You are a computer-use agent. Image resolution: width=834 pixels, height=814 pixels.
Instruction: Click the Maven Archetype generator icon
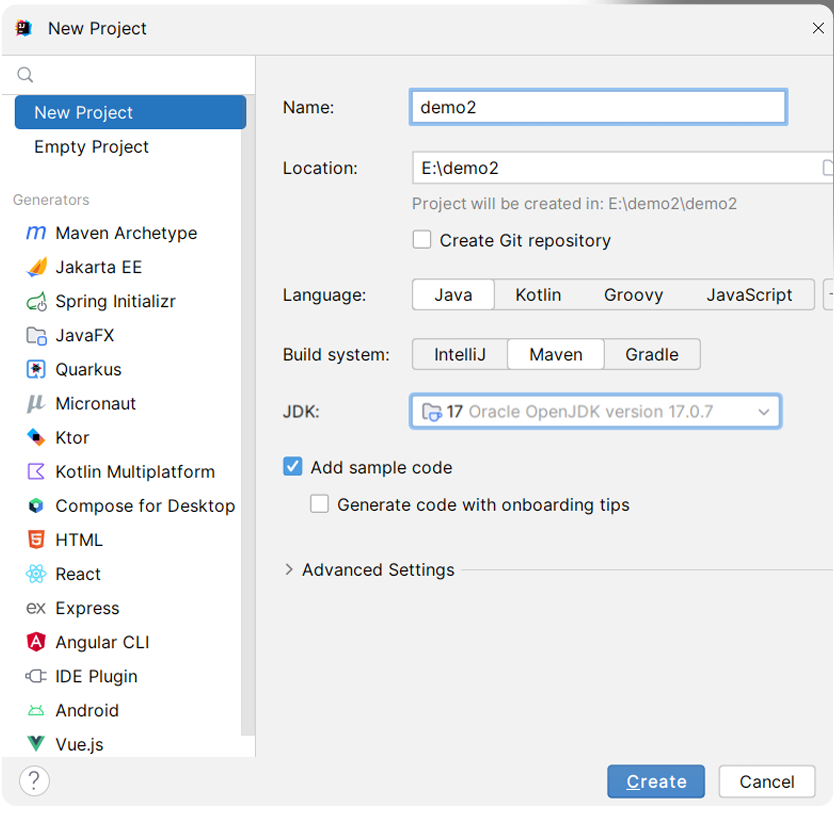36,233
